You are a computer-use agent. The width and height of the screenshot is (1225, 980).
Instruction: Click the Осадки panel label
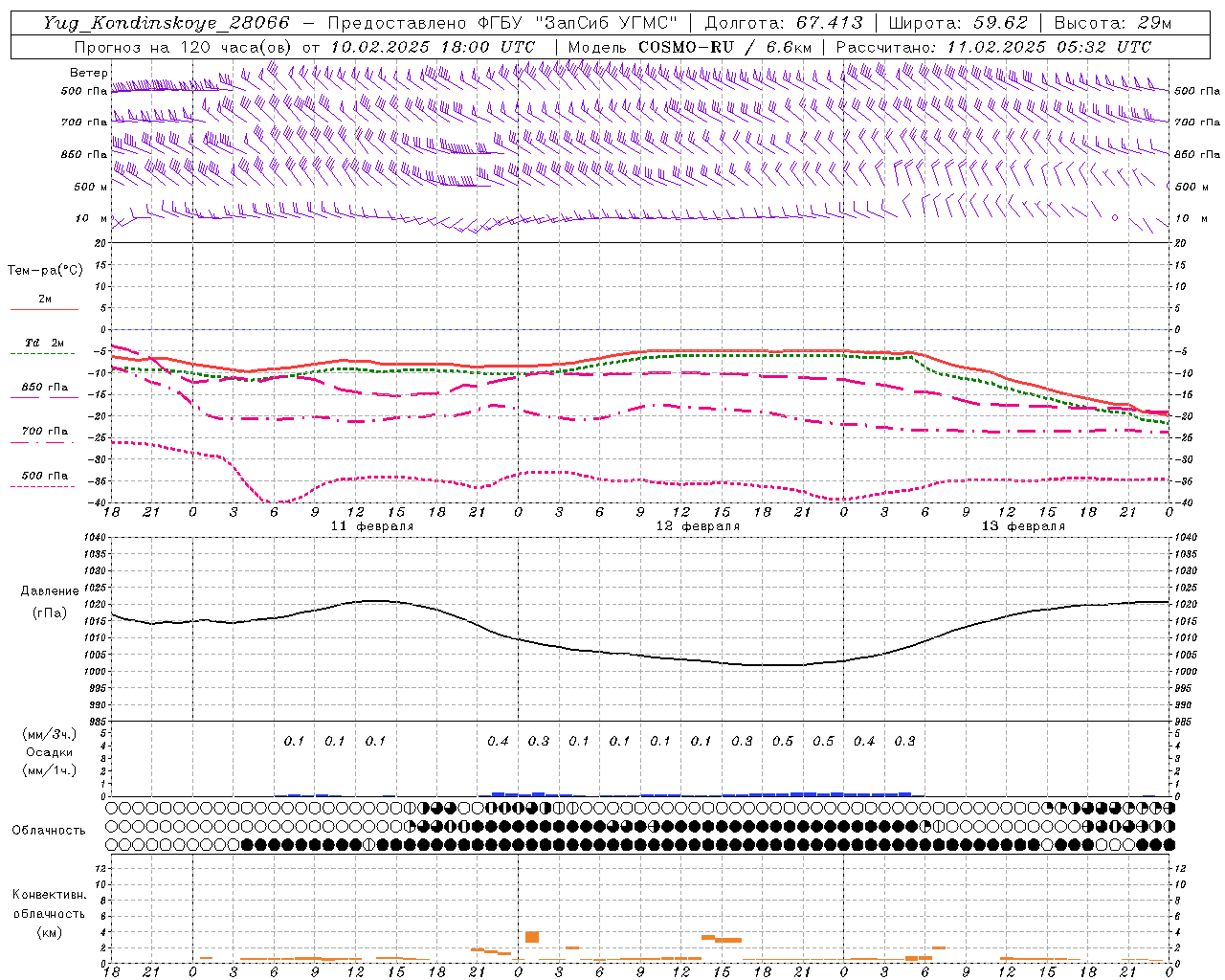coord(50,752)
